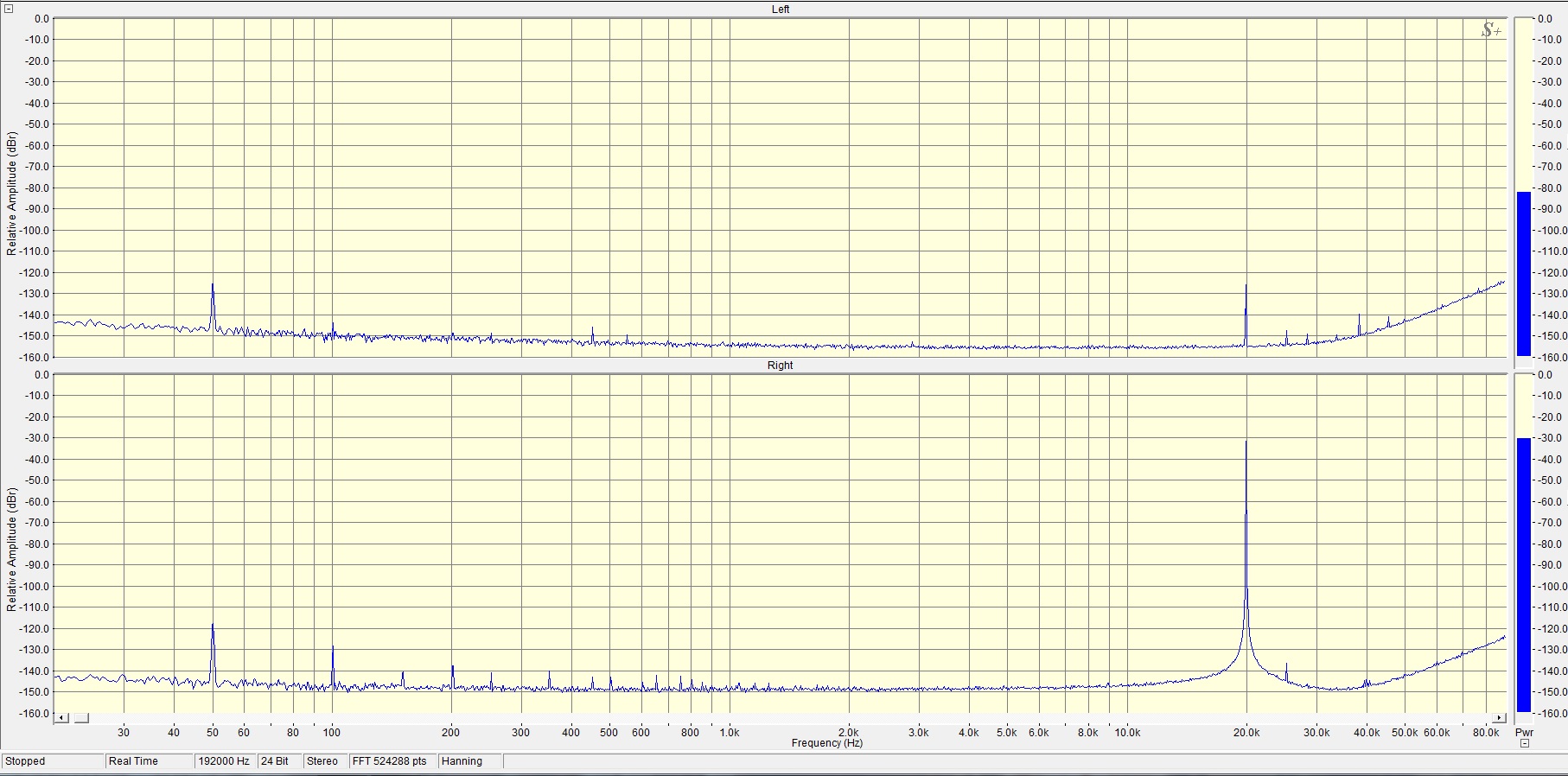The image size is (1568, 776).
Task: Click the frequency scrollbar thumb
Action: tap(80, 718)
